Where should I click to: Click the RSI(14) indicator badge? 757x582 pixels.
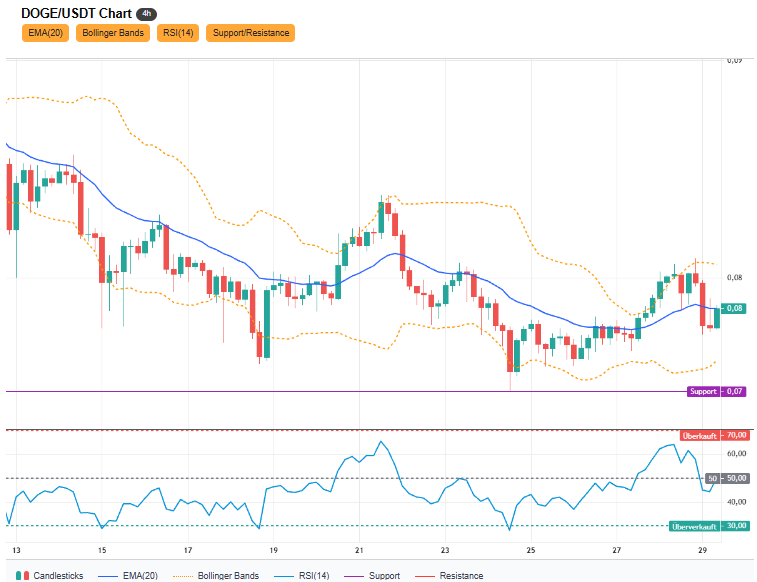click(x=178, y=33)
